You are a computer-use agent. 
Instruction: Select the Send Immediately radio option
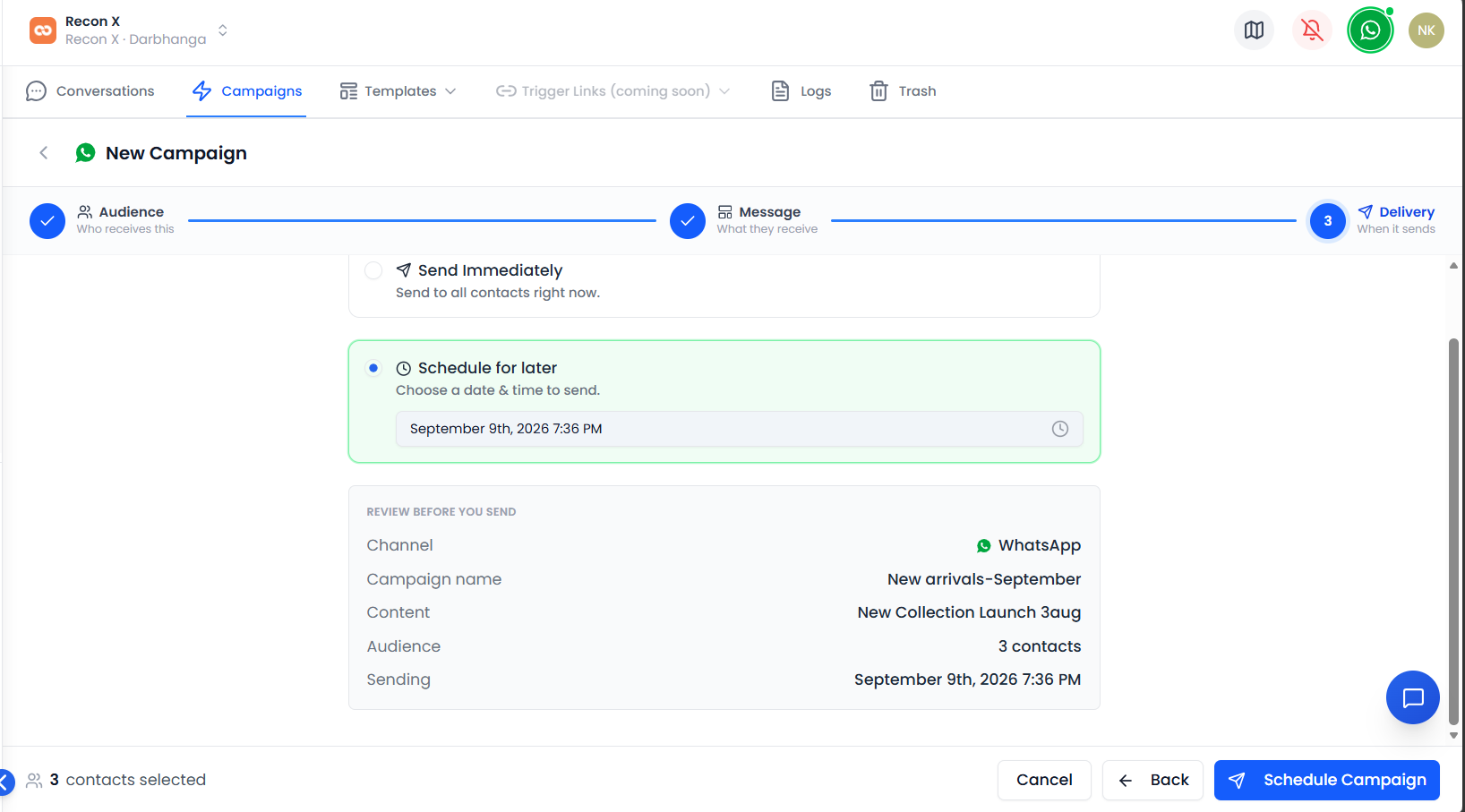tap(373, 270)
